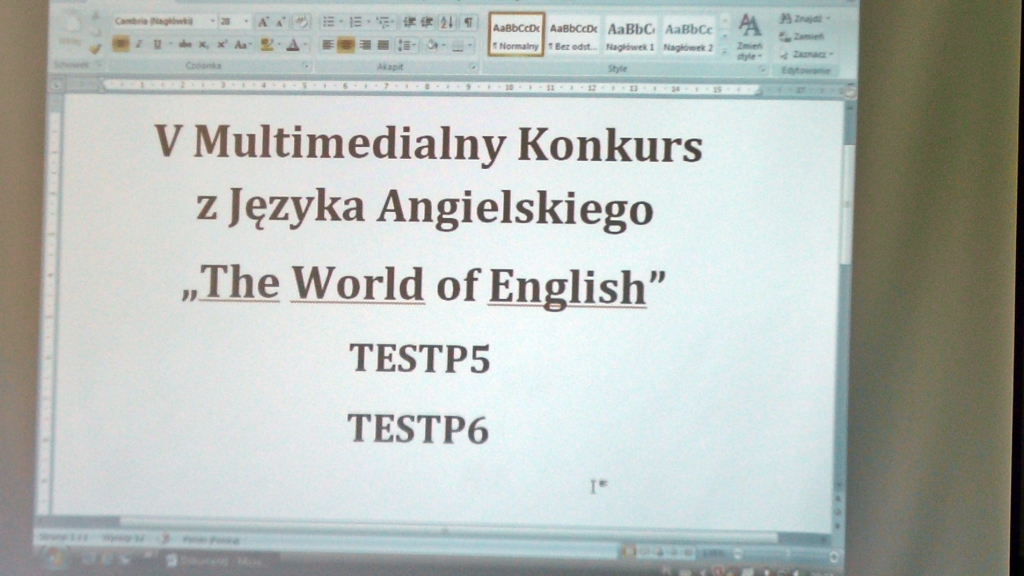1024x576 pixels.
Task: Select the Bez odstępów style
Action: pyautogui.click(x=574, y=35)
